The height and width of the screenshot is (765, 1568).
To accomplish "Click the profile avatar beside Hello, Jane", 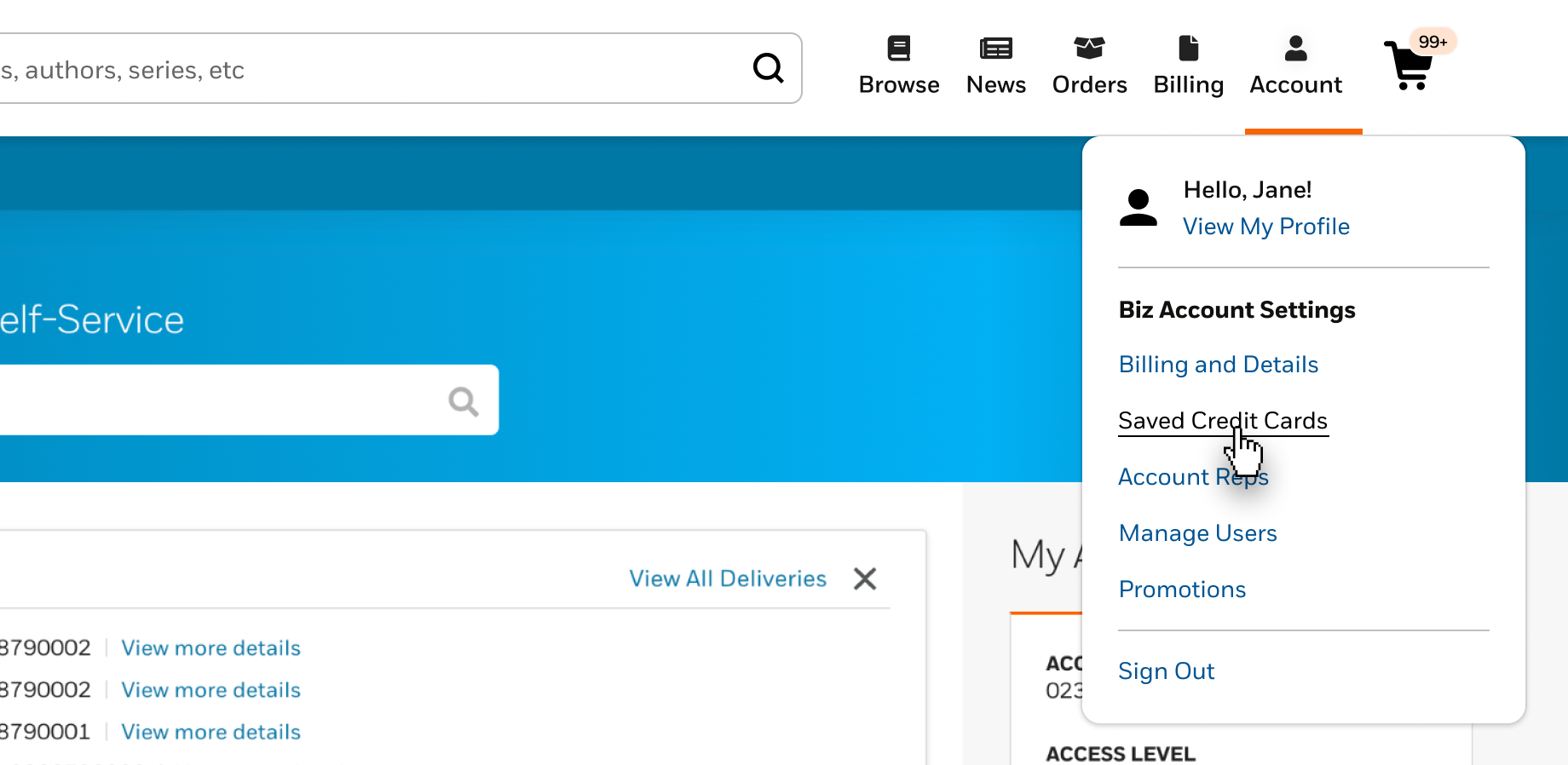I will coord(1138,208).
